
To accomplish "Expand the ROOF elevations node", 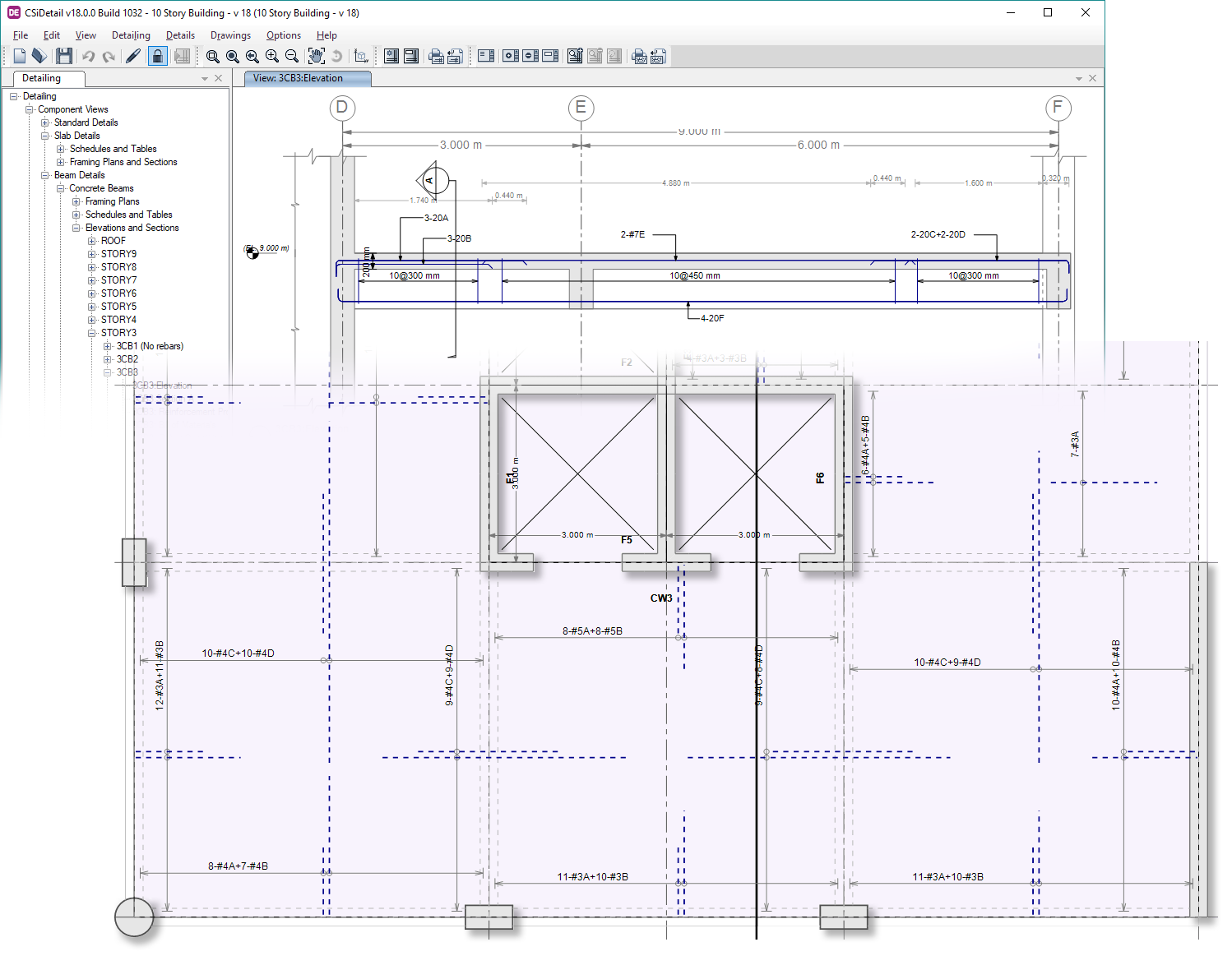I will [x=92, y=241].
